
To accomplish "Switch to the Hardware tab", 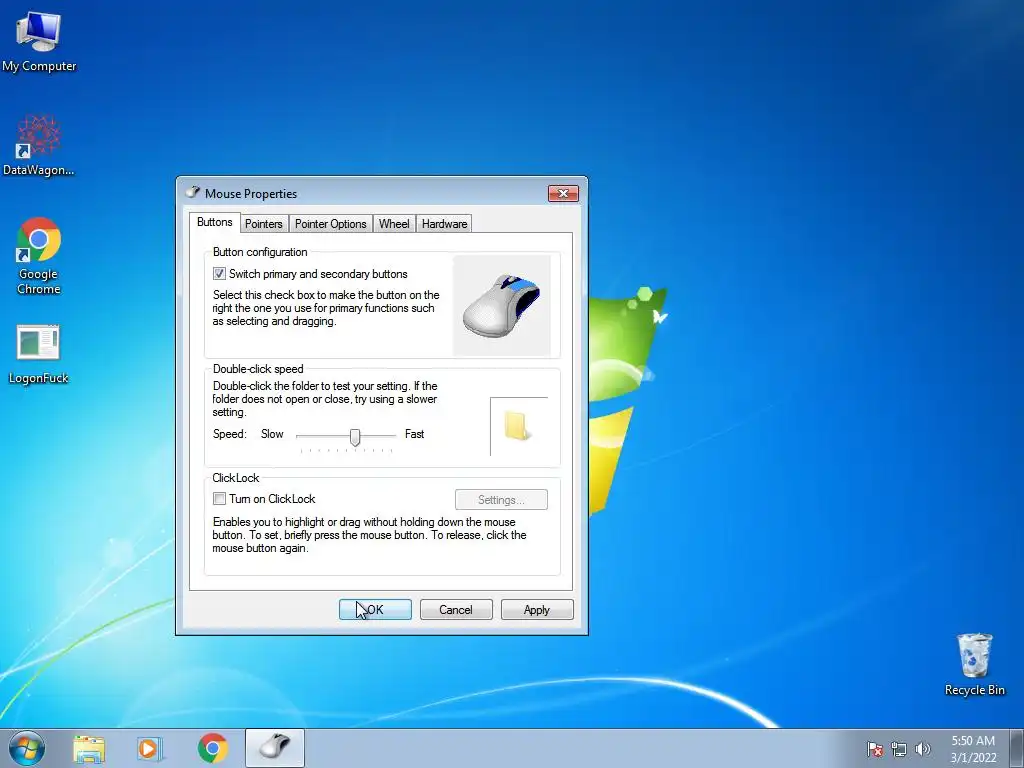I will 444,224.
